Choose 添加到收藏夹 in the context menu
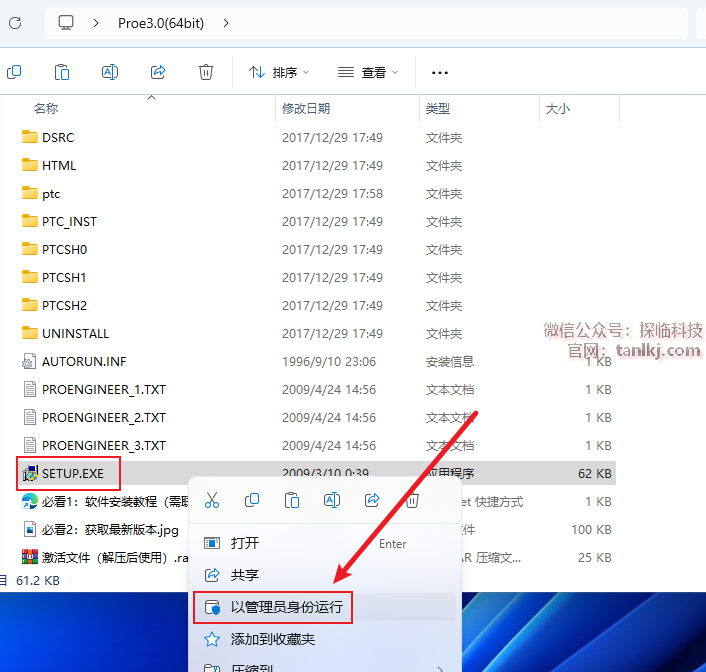Image resolution: width=706 pixels, height=672 pixels. (324, 639)
